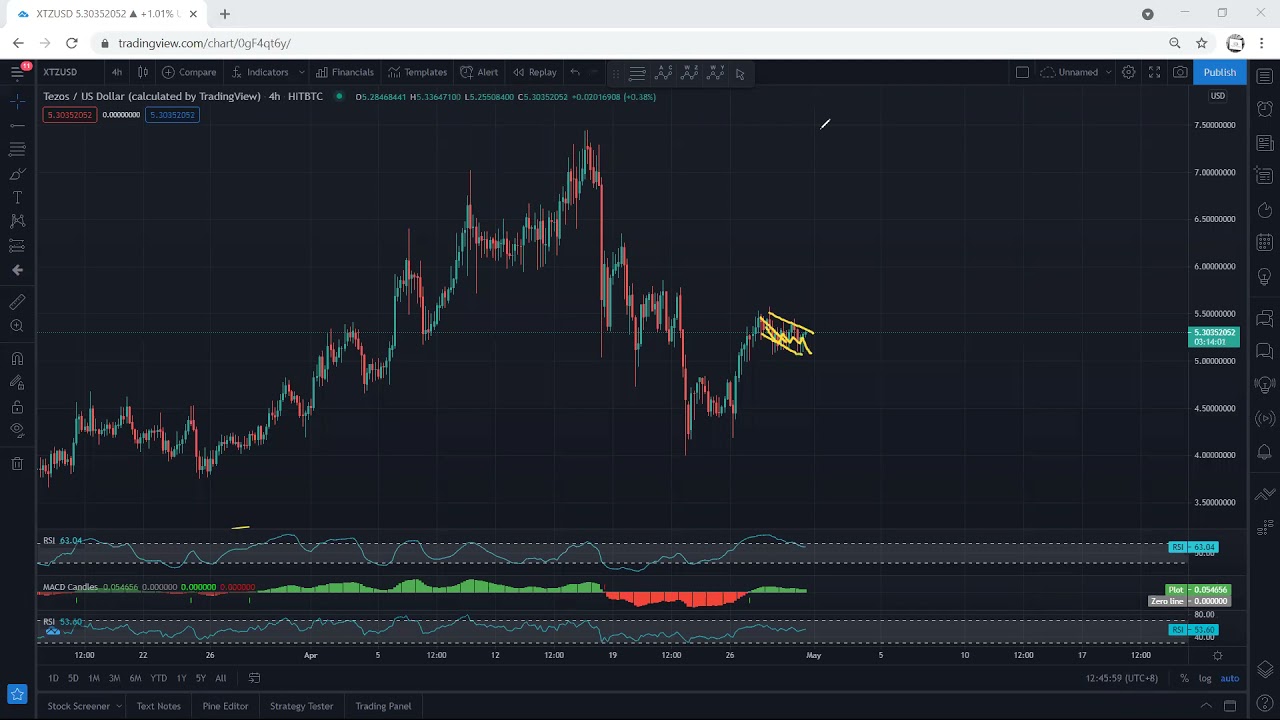The width and height of the screenshot is (1280, 720).
Task: Take a chart snapshot with camera icon
Action: click(1180, 72)
